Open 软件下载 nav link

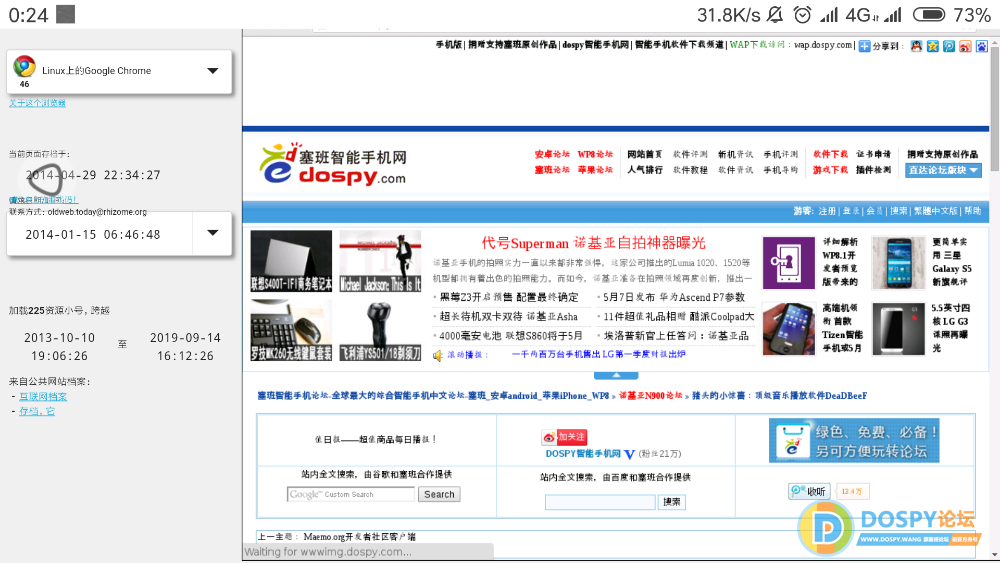click(830, 154)
